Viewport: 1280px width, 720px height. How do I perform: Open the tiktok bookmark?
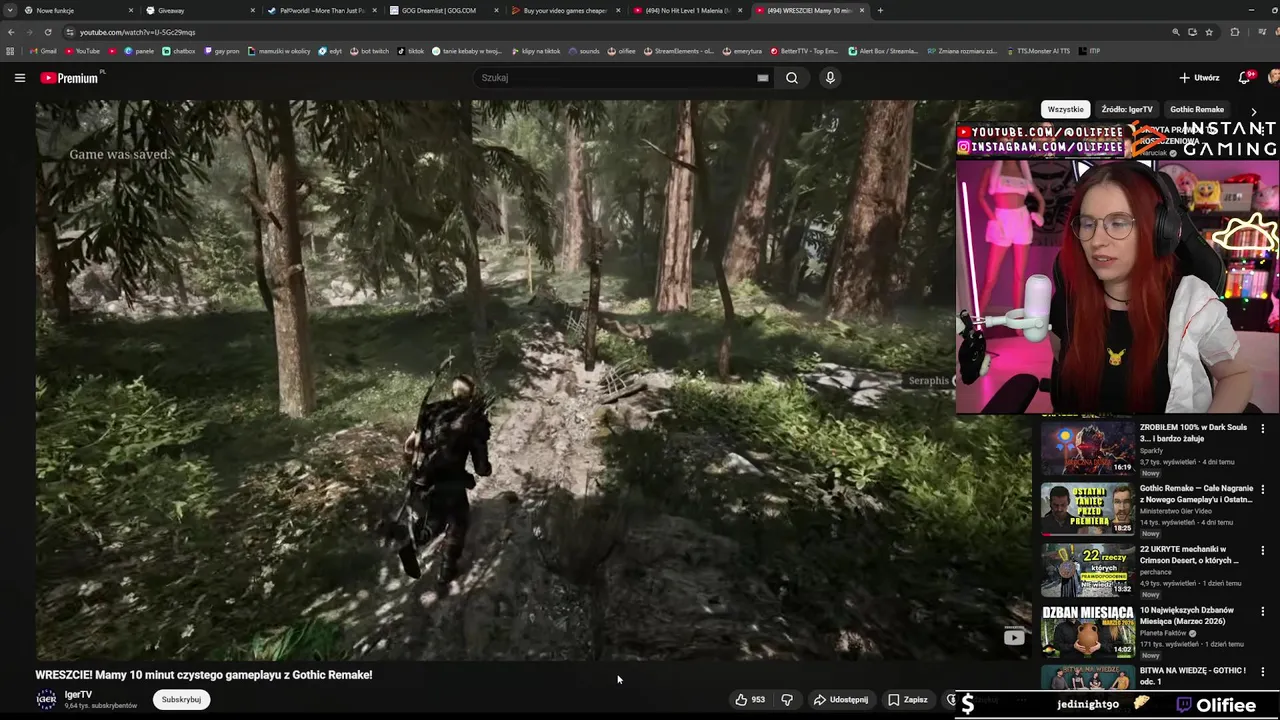(x=411, y=51)
